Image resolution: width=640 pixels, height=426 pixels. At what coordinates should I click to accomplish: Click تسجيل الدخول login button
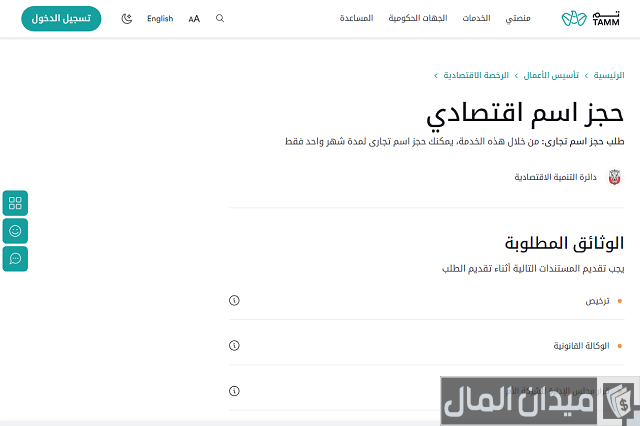(x=61, y=18)
